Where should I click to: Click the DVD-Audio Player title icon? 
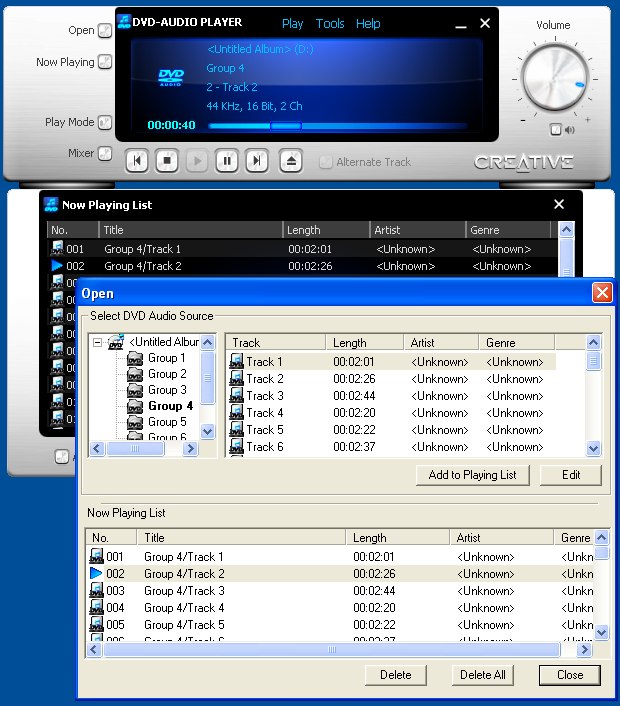point(124,22)
